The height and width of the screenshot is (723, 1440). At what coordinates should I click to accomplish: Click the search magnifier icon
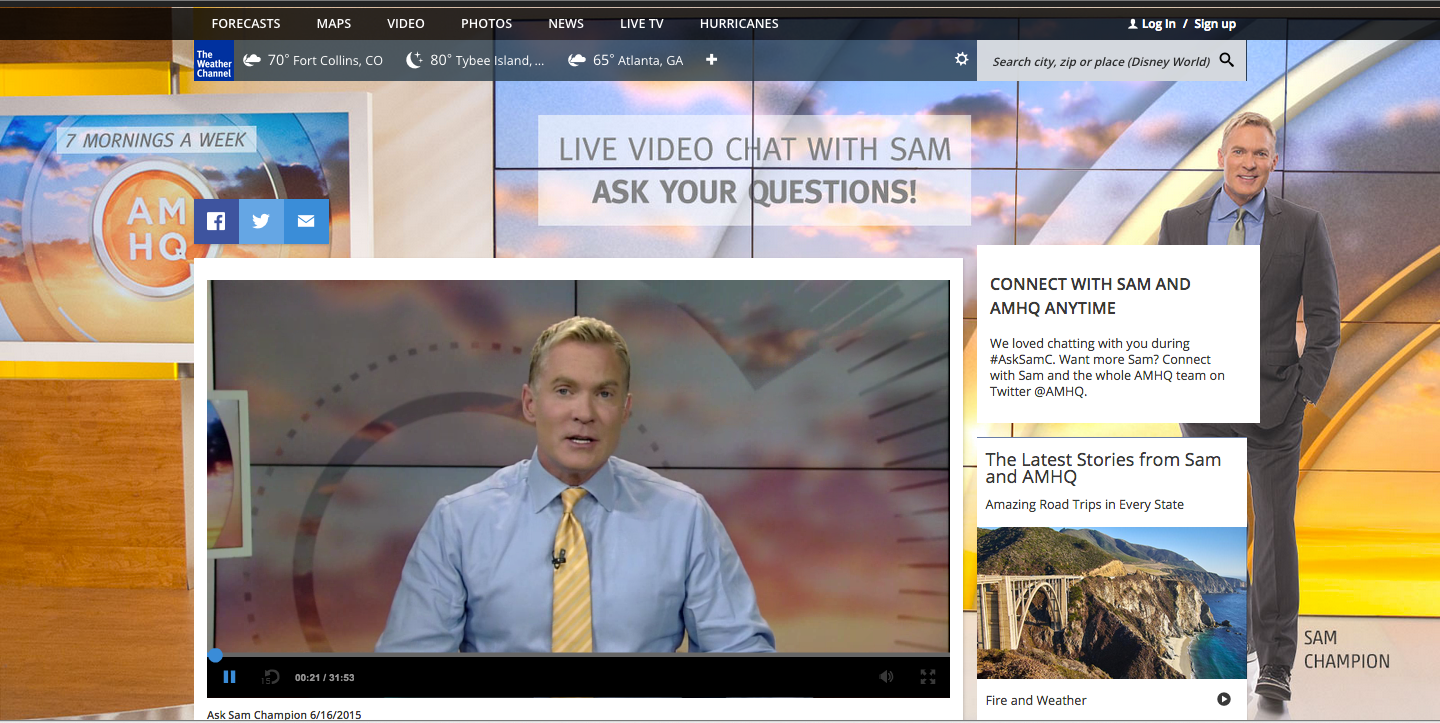point(1227,60)
